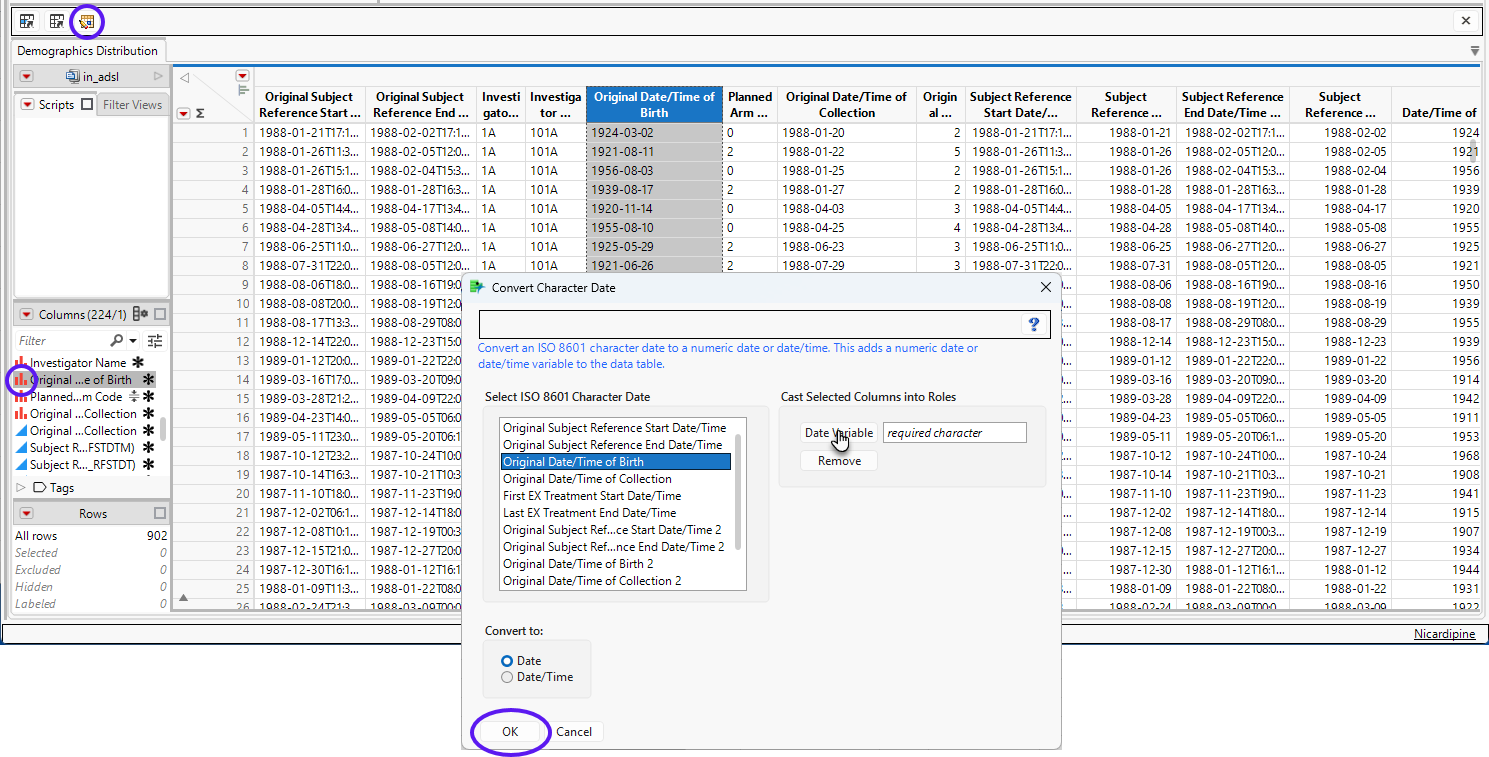The image size is (1489, 757).
Task: Click the Columns panel column-settings icon
Action: (140, 314)
